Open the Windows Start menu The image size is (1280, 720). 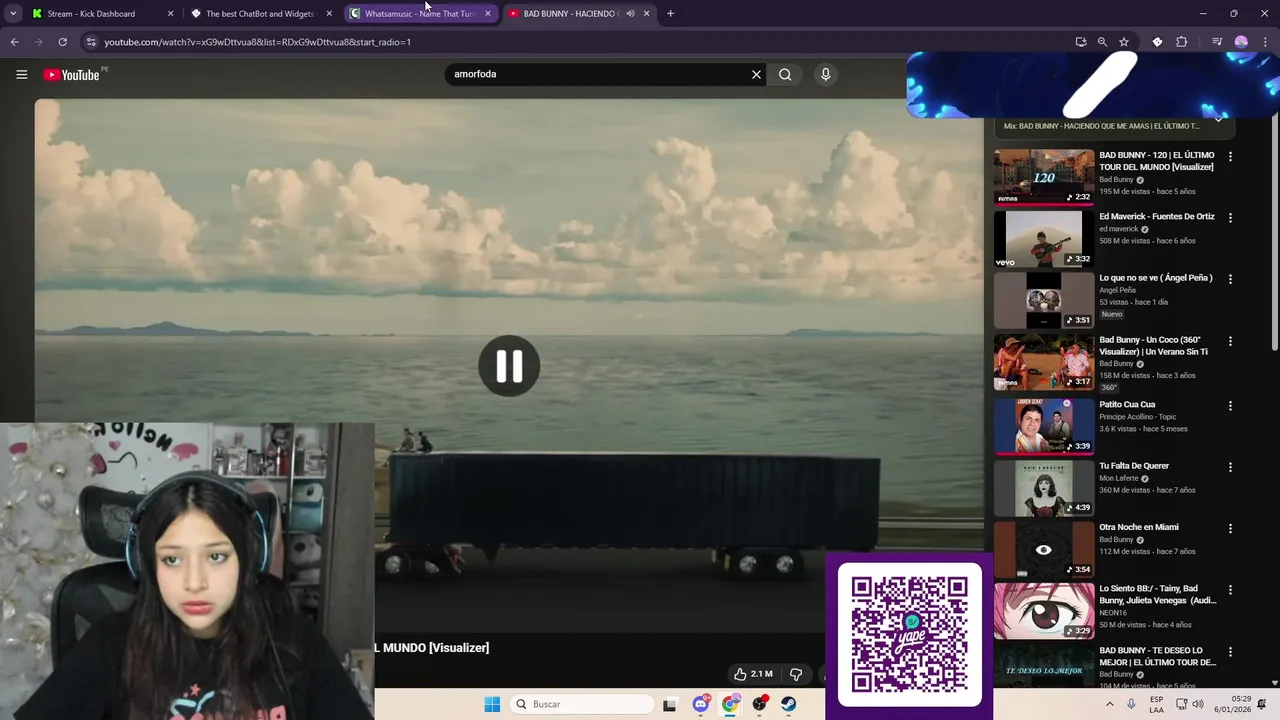click(492, 704)
